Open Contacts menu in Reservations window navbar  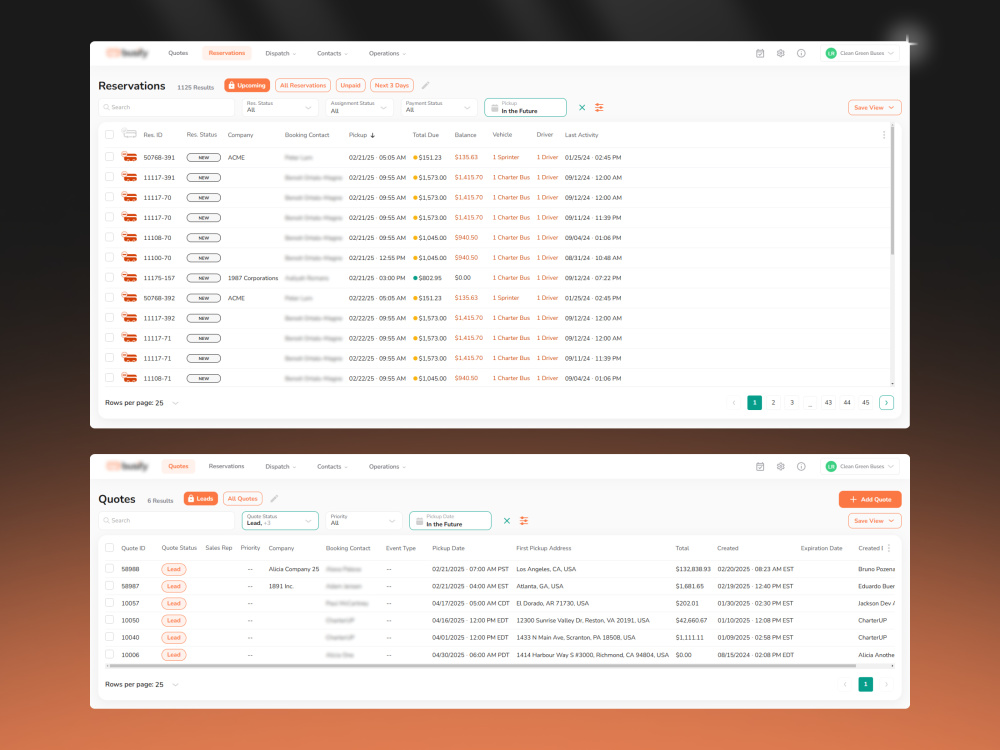click(332, 54)
